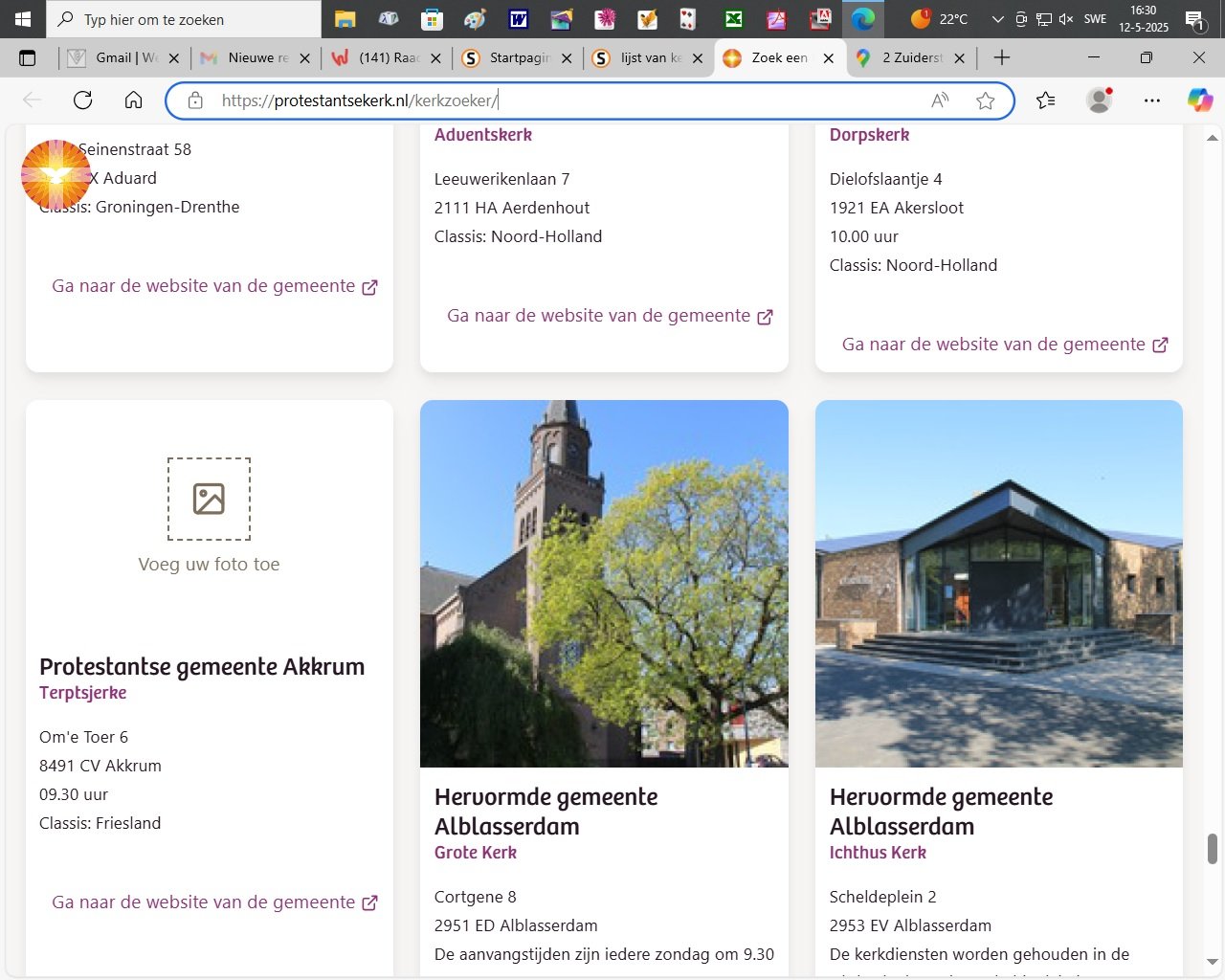This screenshot has height=980, width=1225.
Task: Refresh the current page
Action: [x=83, y=100]
